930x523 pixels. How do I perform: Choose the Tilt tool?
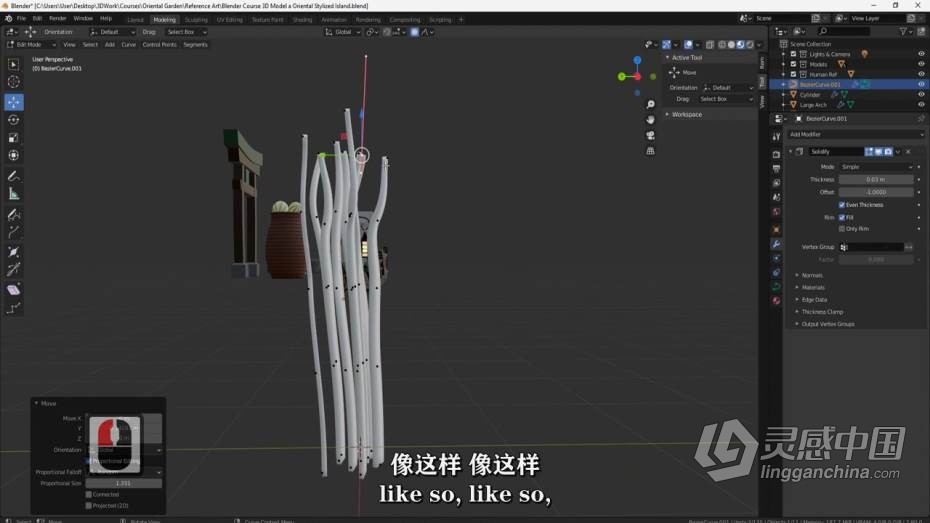coord(14,270)
